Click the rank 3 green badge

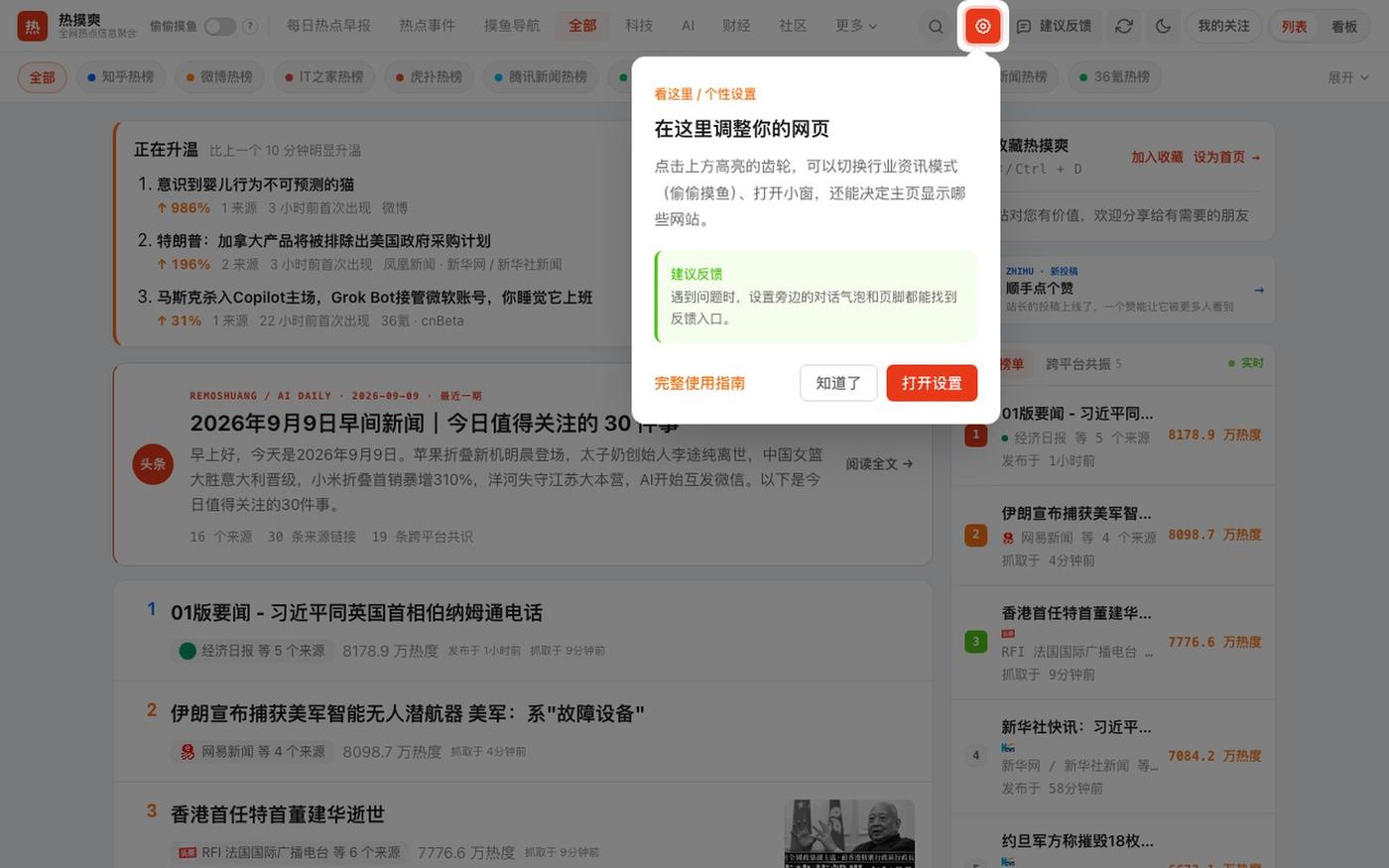(x=975, y=642)
